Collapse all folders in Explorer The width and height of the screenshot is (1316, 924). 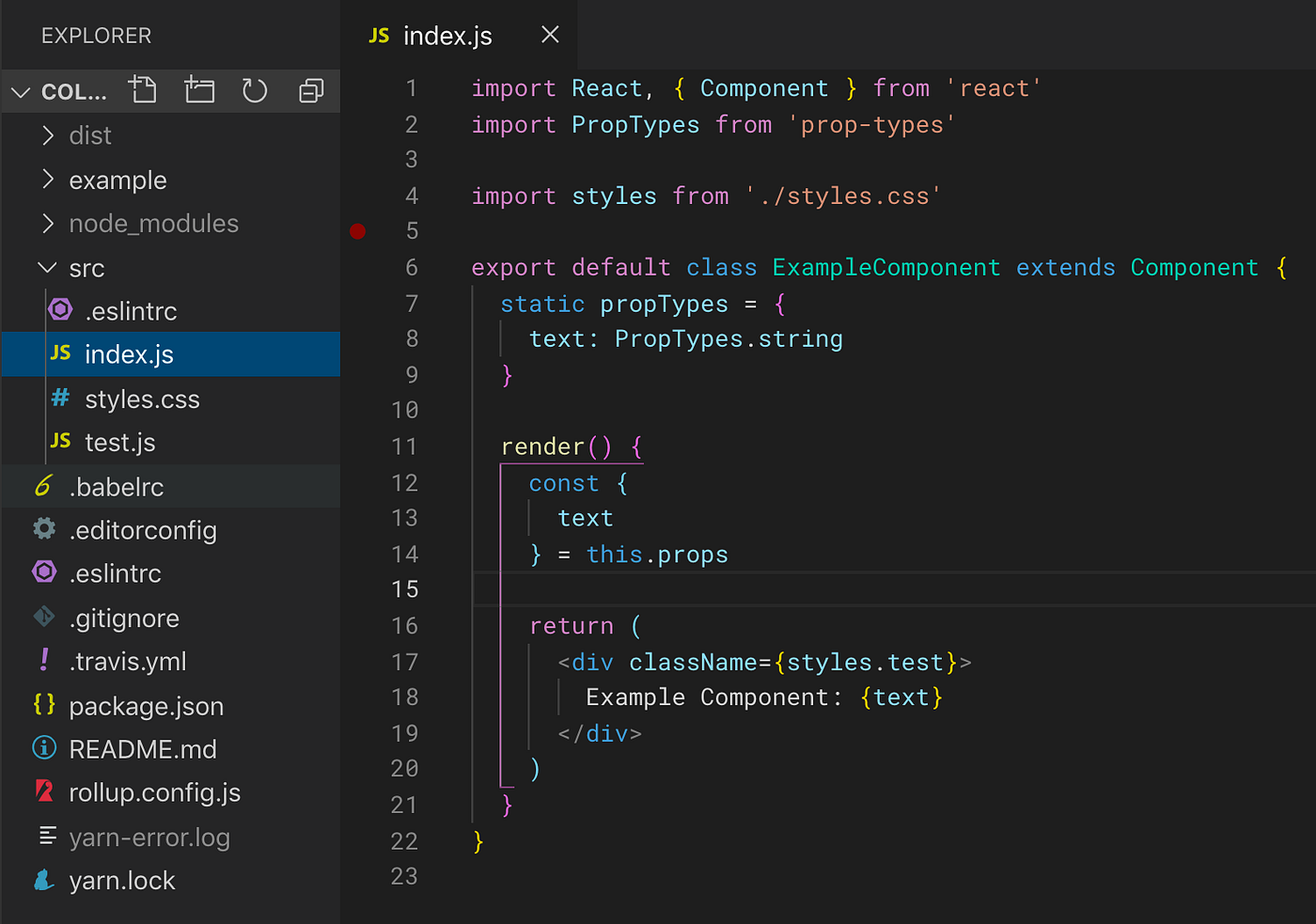pos(311,90)
